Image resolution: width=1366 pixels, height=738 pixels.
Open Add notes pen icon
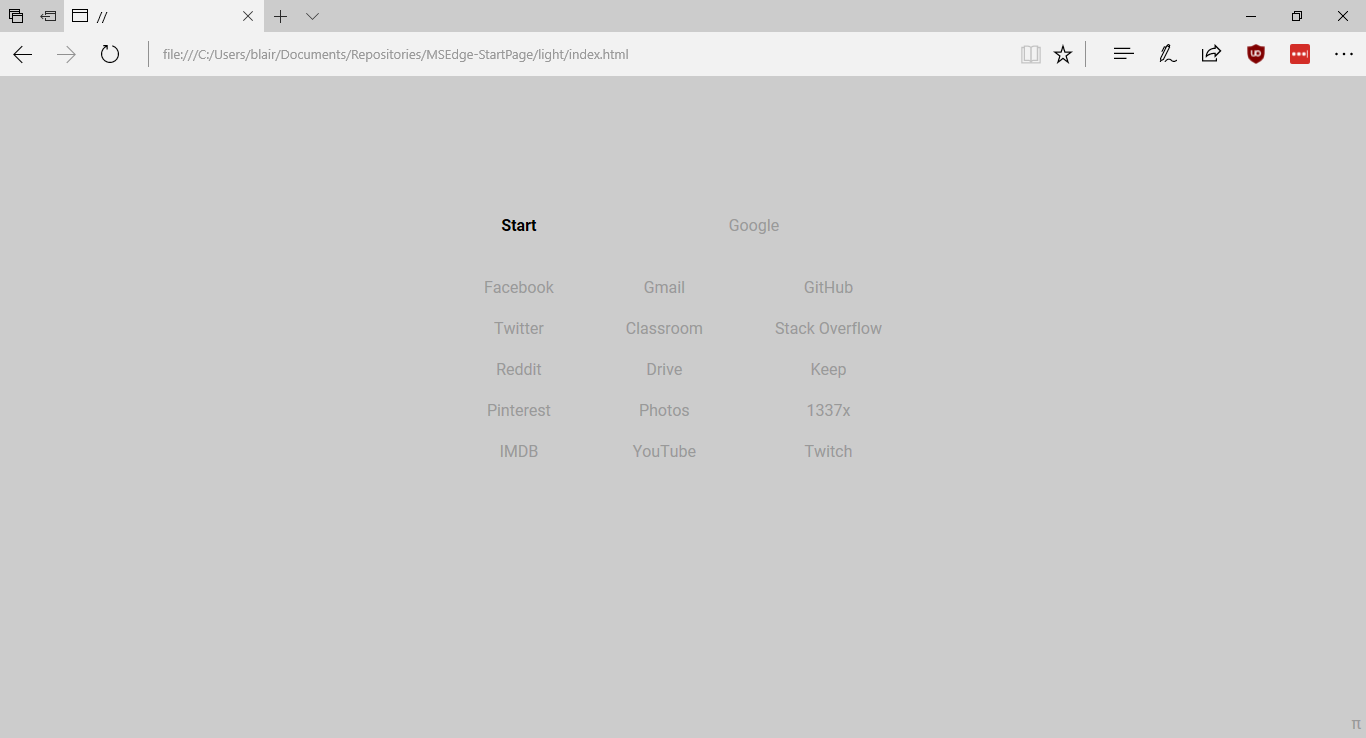[x=1168, y=55]
